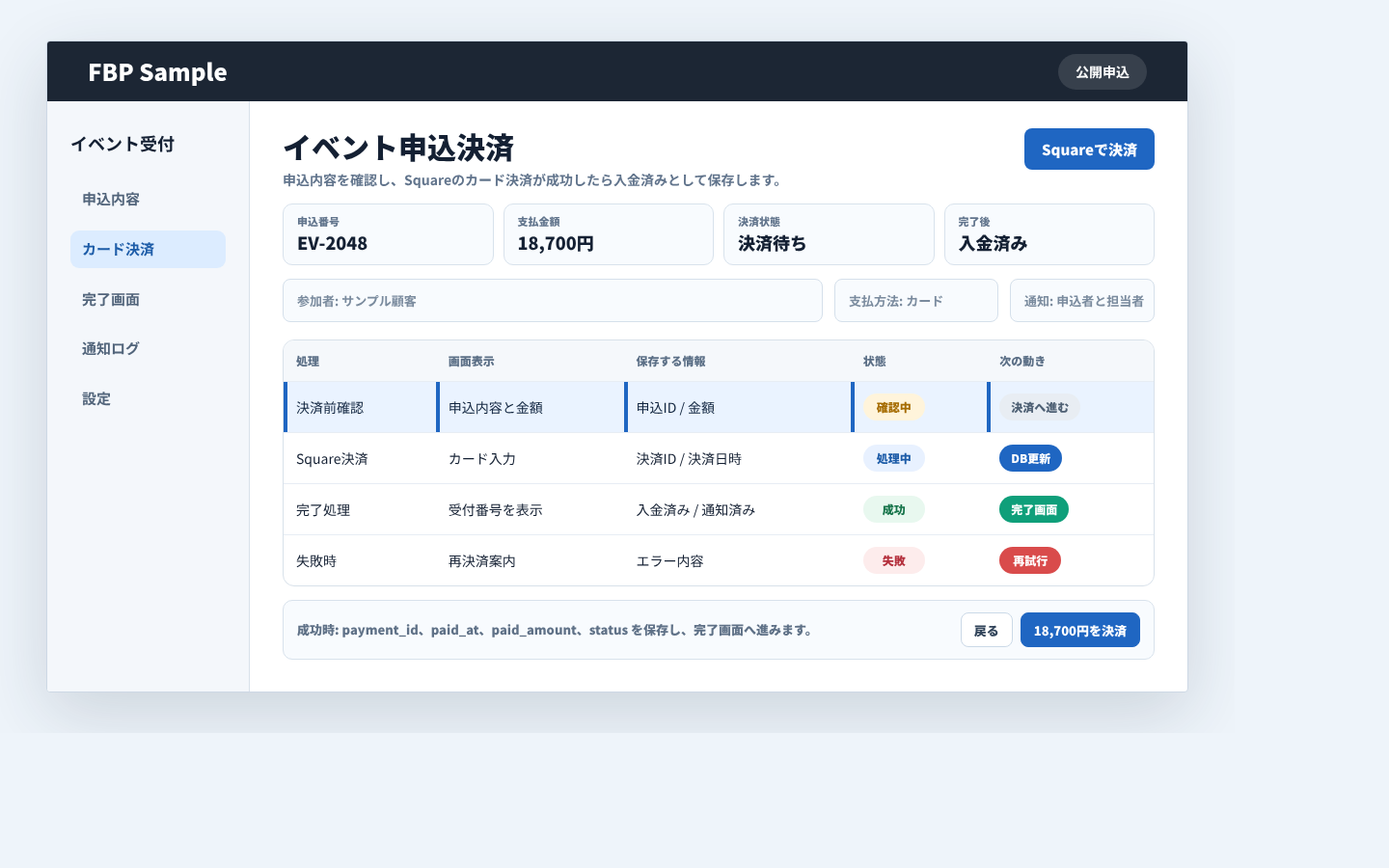Click the DB更新 pill
The width and height of the screenshot is (1389, 868).
pos(1030,458)
